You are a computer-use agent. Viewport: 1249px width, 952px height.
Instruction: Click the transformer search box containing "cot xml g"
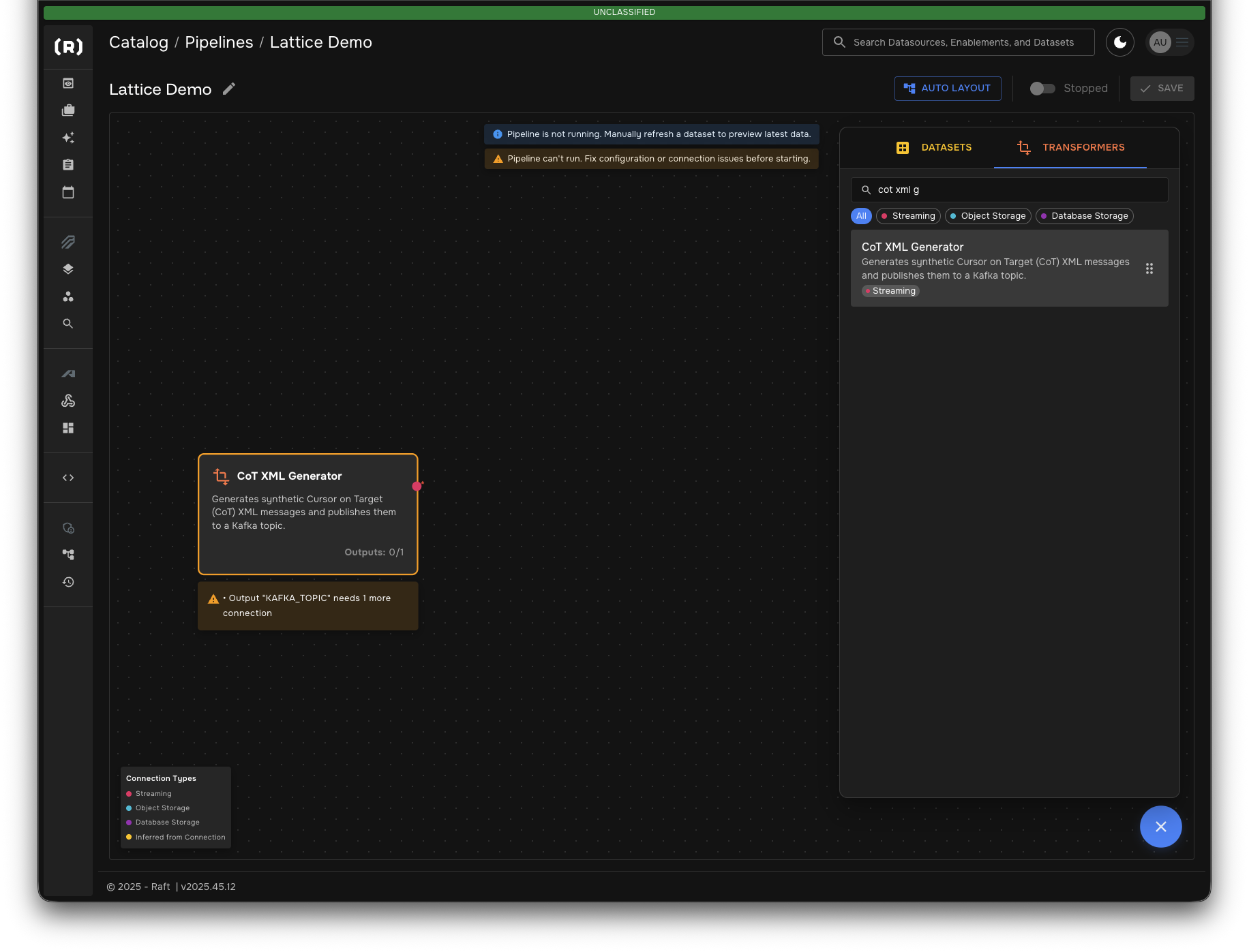coord(1010,190)
